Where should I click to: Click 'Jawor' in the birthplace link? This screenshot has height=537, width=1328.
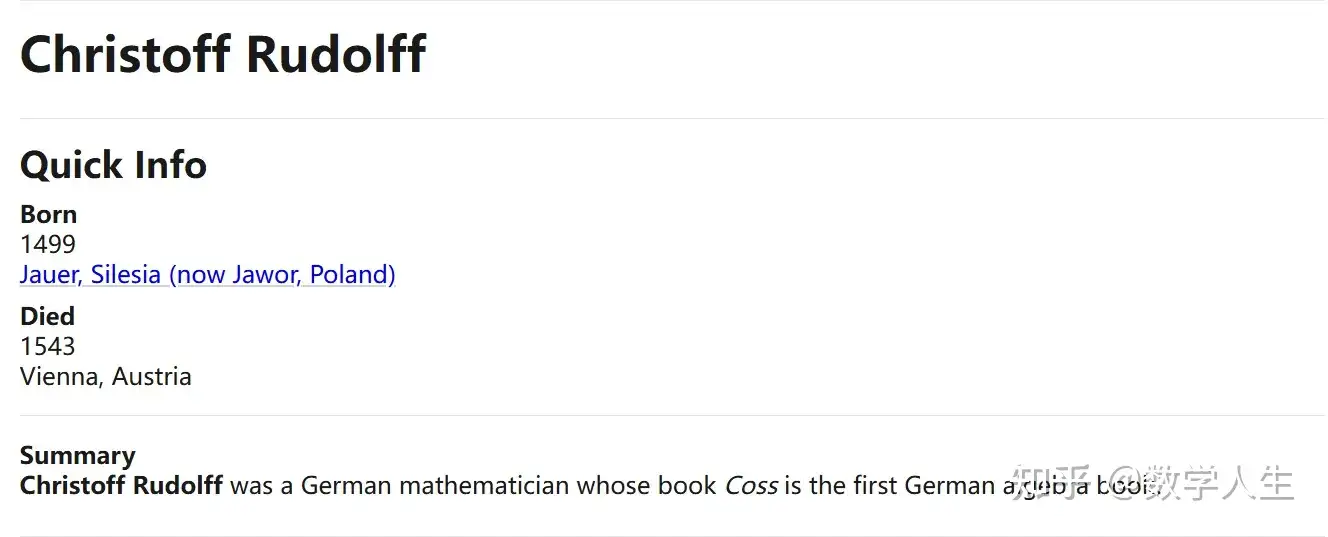pyautogui.click(x=265, y=275)
